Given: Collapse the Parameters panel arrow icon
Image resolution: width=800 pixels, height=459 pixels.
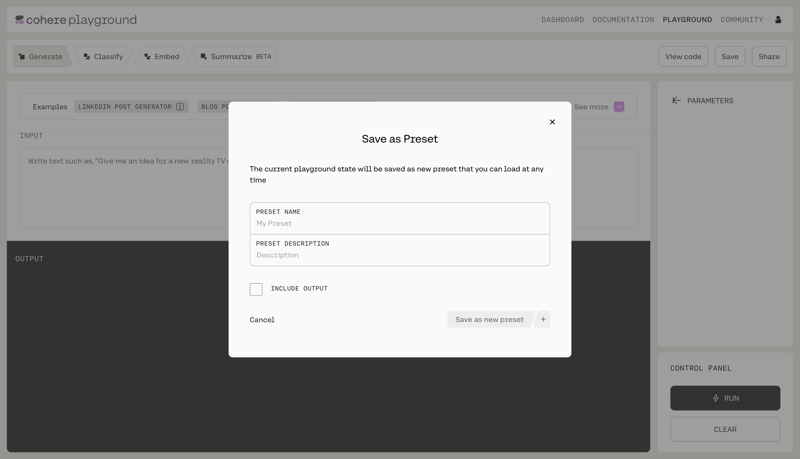Looking at the screenshot, I should click(676, 100).
